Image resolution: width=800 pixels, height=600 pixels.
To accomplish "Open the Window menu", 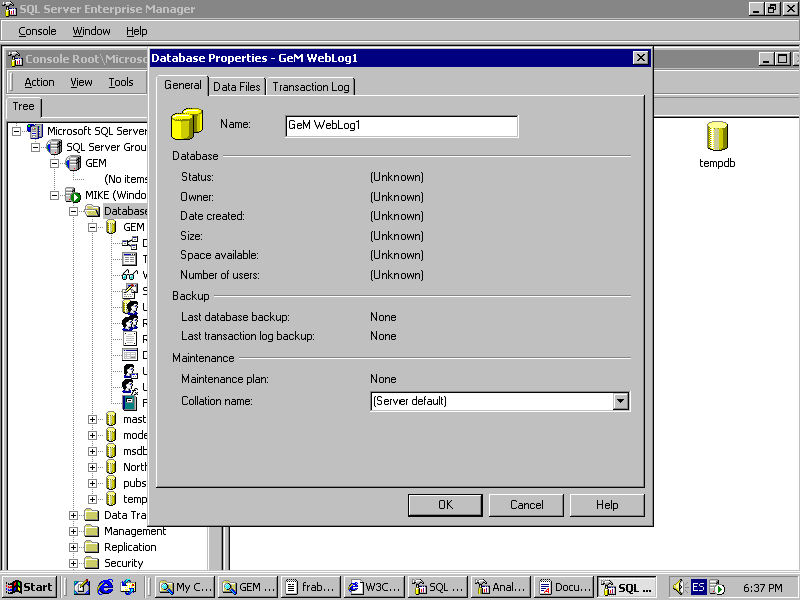I will pos(91,31).
